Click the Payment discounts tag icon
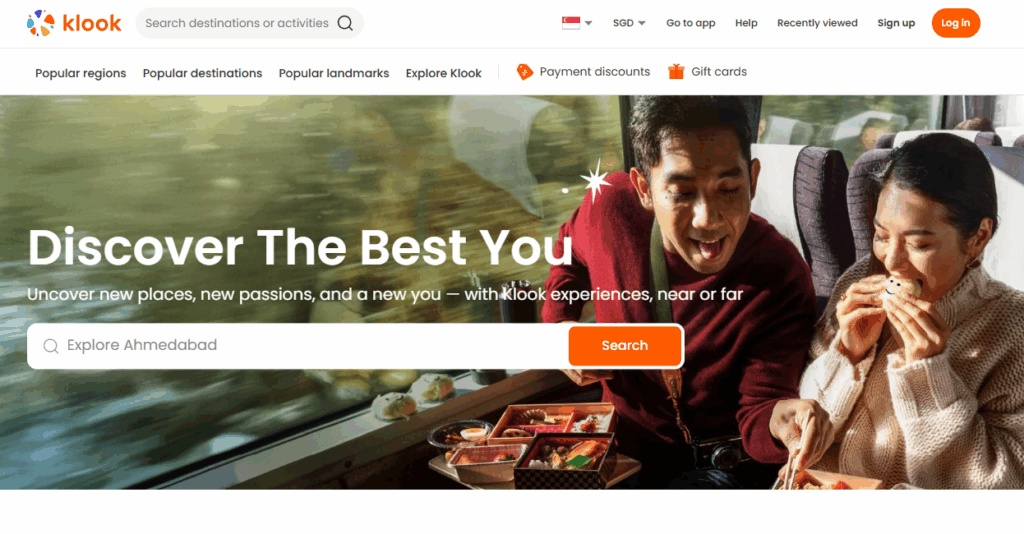The height and width of the screenshot is (534, 1024). (524, 72)
